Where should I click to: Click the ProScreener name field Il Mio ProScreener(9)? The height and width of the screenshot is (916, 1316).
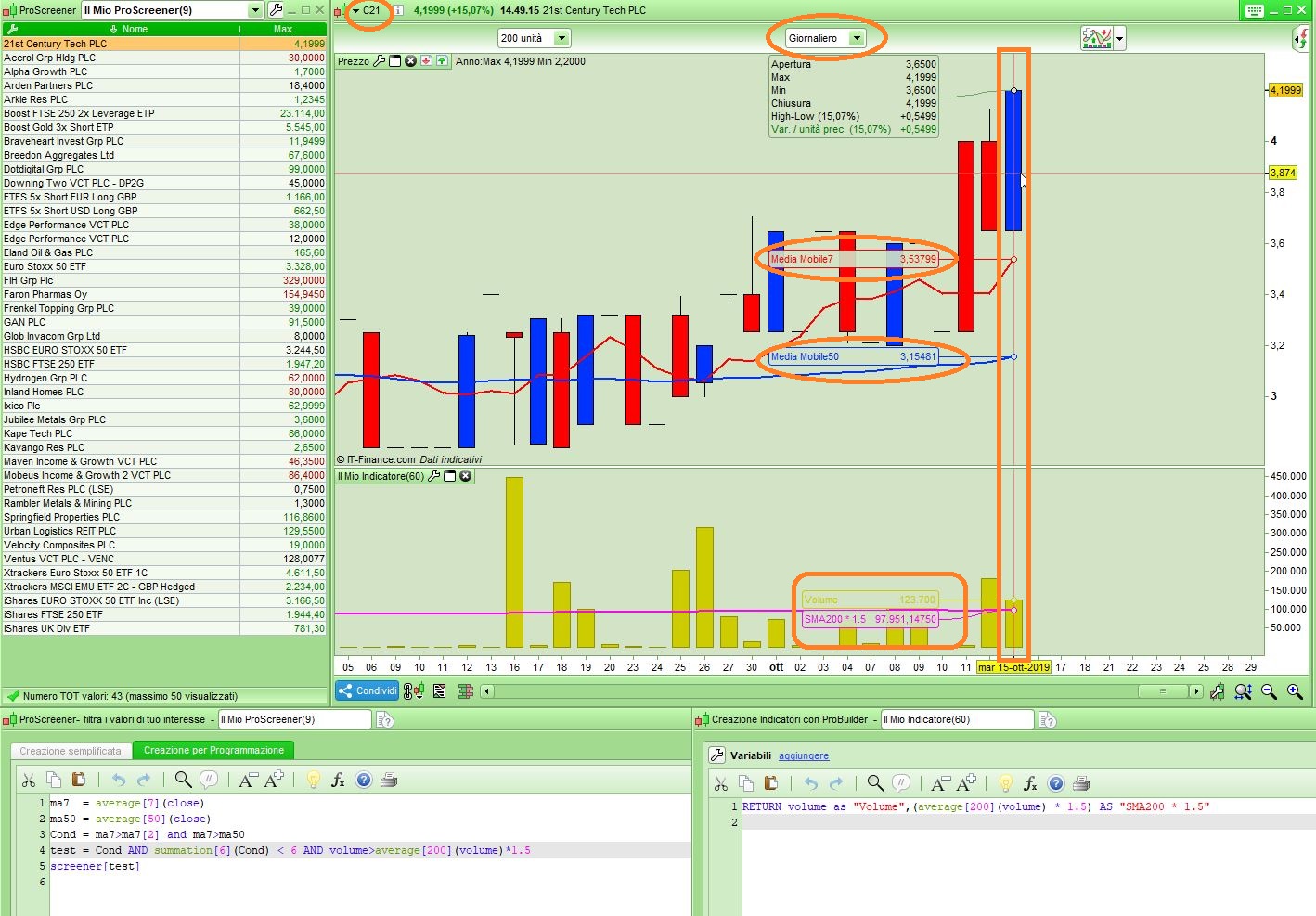(x=294, y=719)
